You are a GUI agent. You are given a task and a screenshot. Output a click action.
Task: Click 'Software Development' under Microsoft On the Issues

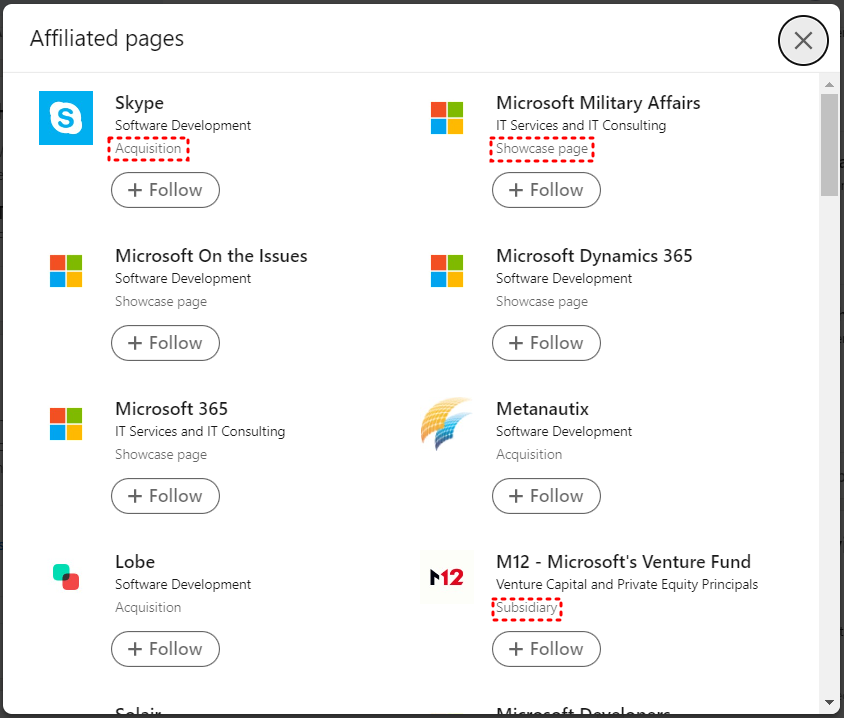point(183,279)
